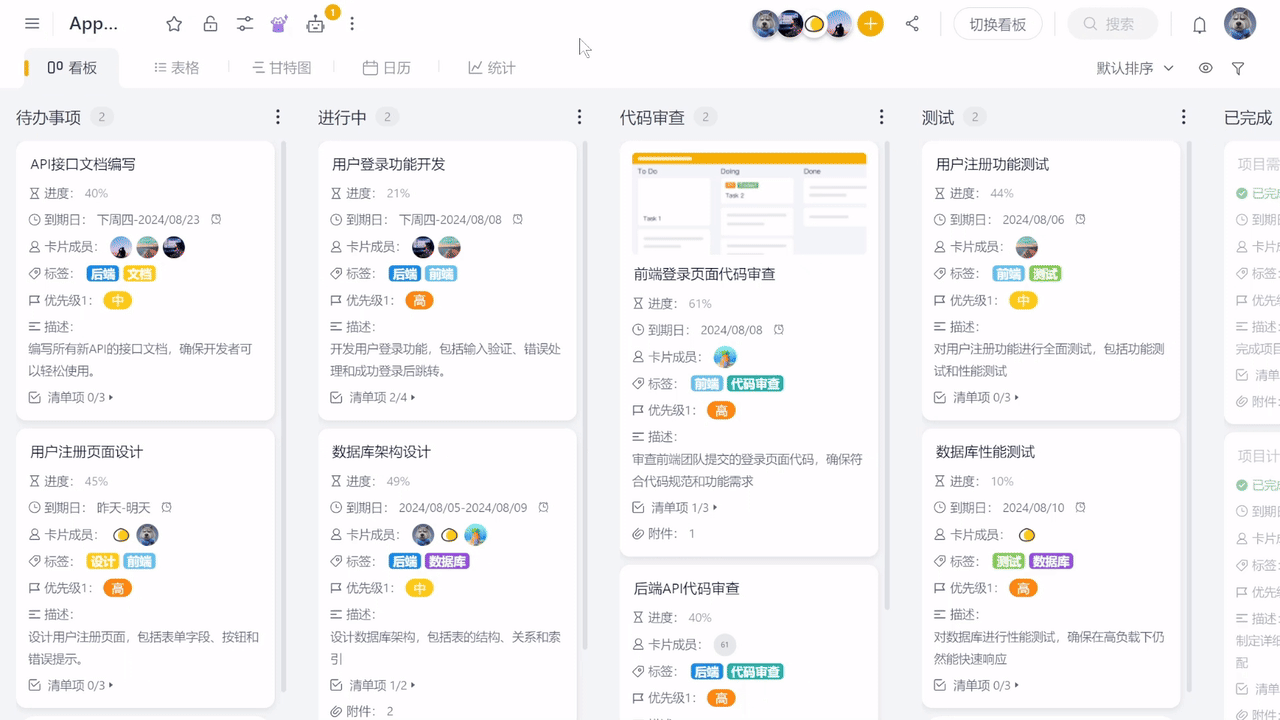Click calendar icon beside 昨天-明天 date
1280x720 pixels.
[166, 507]
